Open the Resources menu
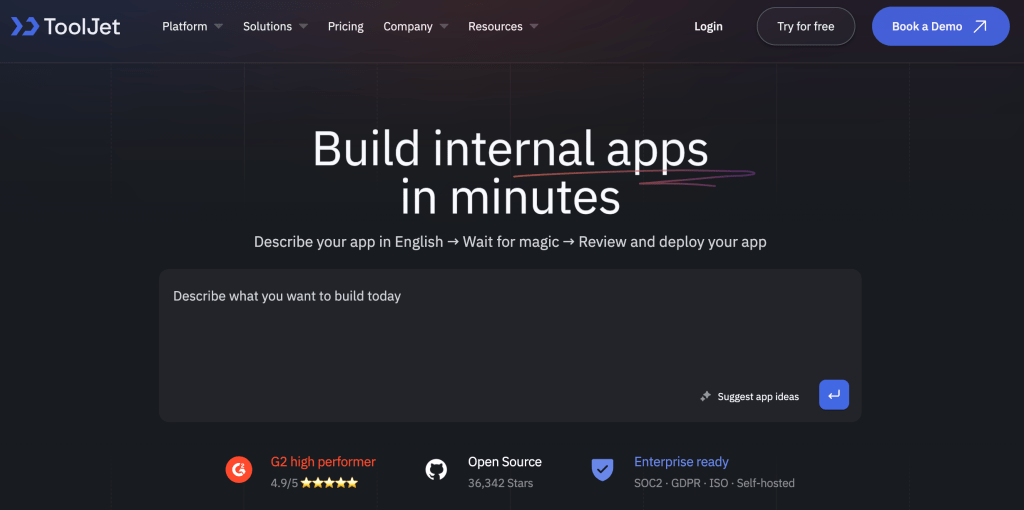 click(x=495, y=27)
